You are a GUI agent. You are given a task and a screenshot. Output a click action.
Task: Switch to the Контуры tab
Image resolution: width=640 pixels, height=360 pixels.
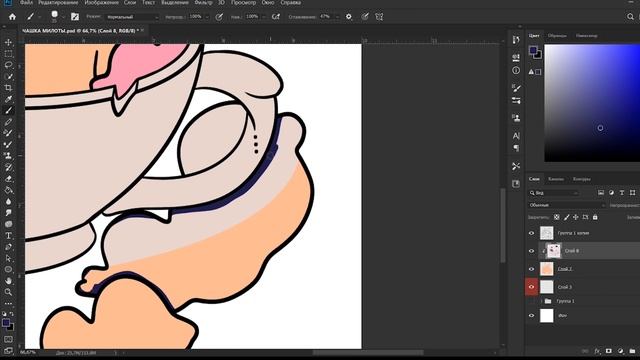(582, 179)
